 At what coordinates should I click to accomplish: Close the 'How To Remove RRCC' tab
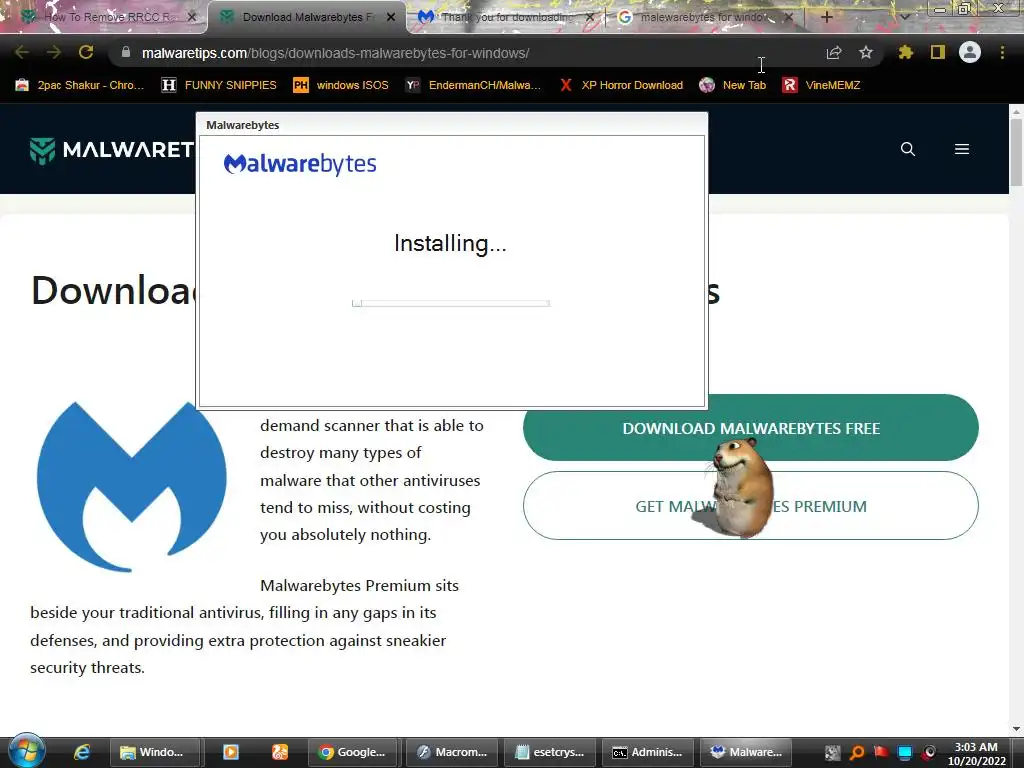(x=192, y=18)
